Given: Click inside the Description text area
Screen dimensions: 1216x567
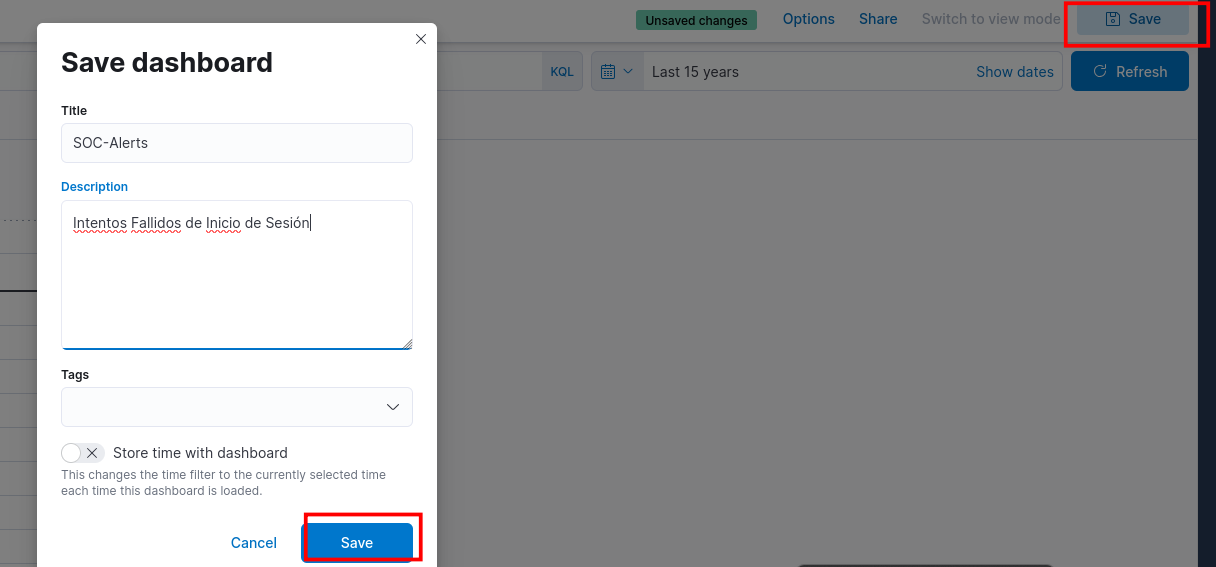Looking at the screenshot, I should tap(237, 280).
